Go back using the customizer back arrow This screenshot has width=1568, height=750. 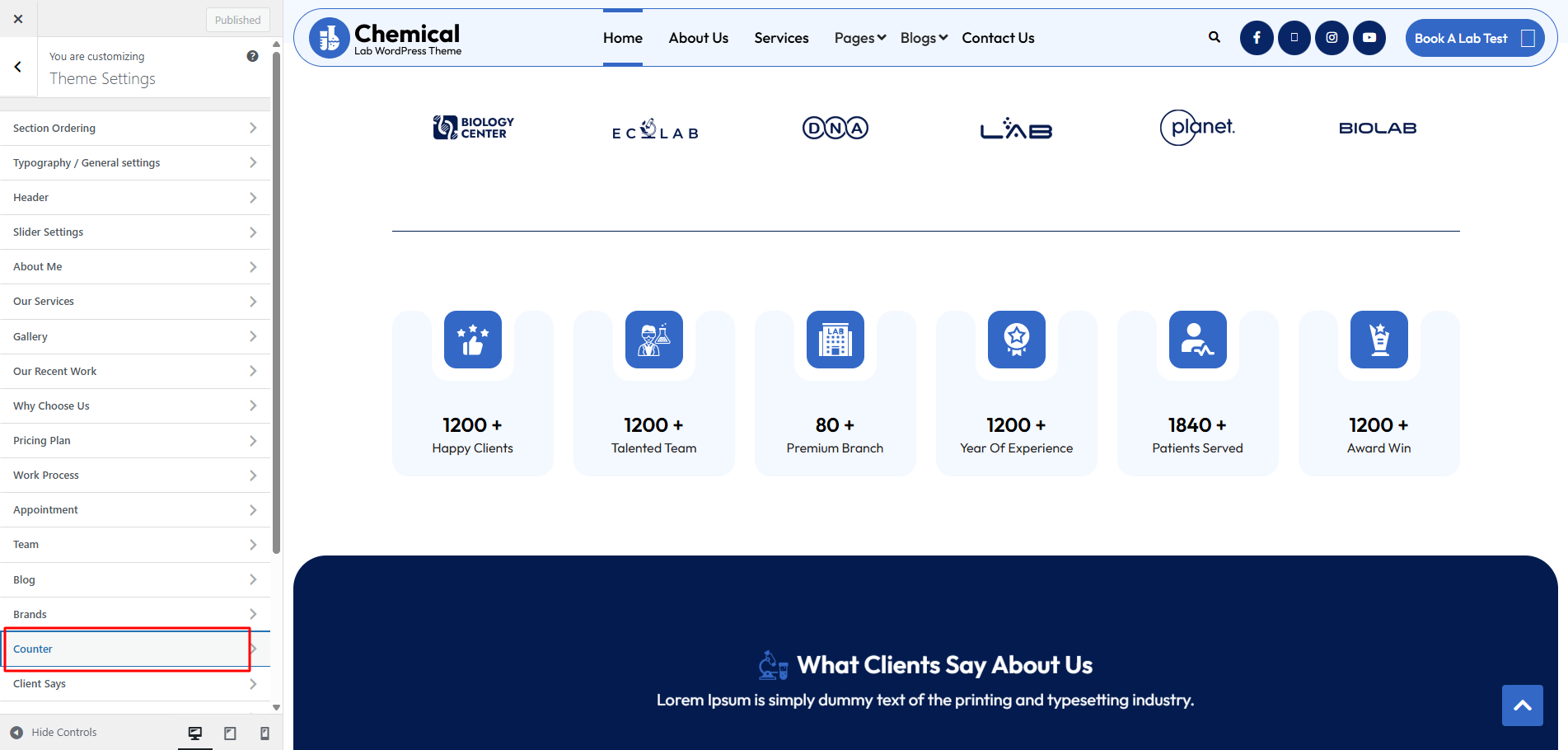[x=18, y=67]
